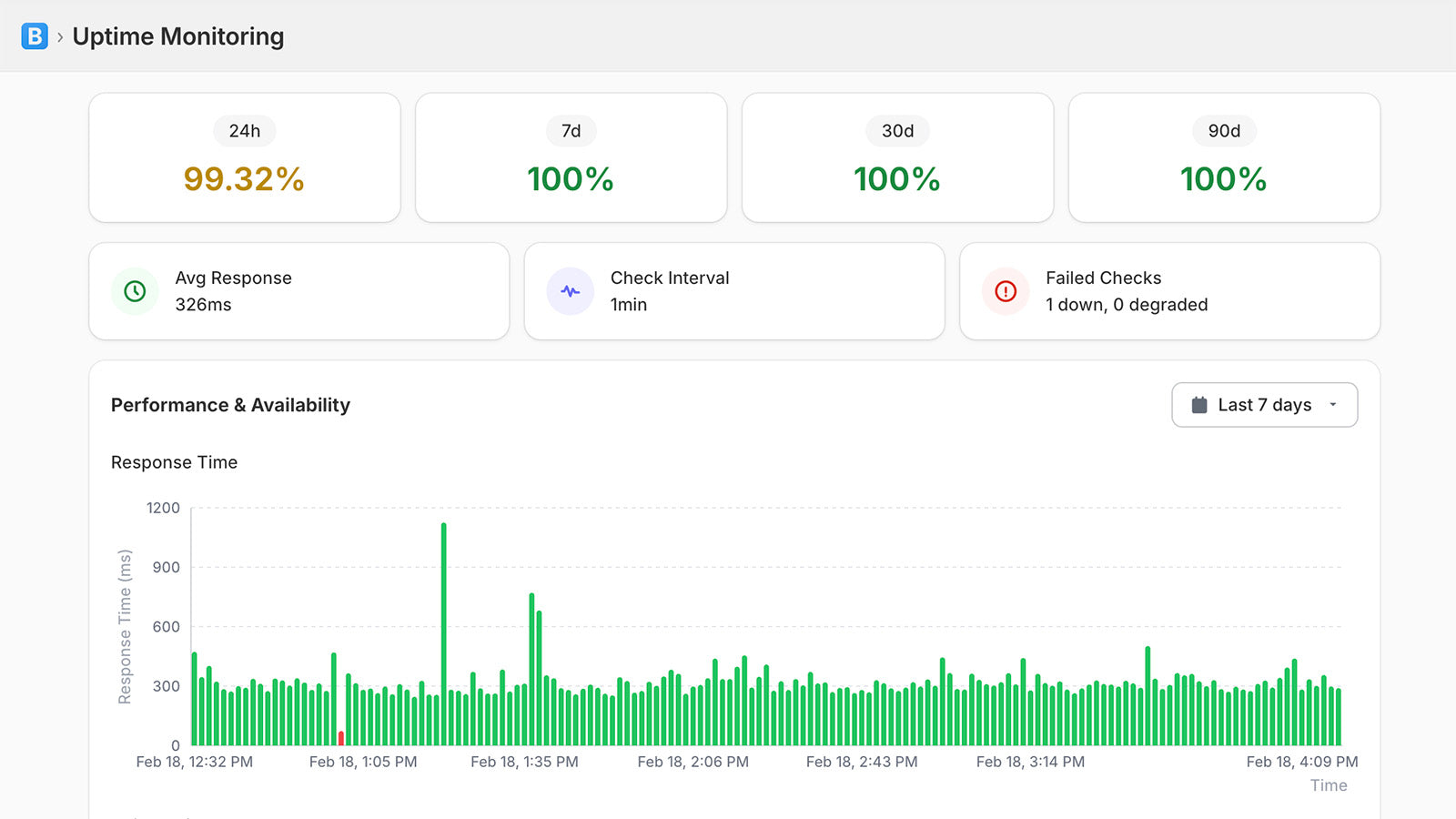The width and height of the screenshot is (1456, 819).
Task: Click the 99.32% uptime value
Action: (x=244, y=178)
